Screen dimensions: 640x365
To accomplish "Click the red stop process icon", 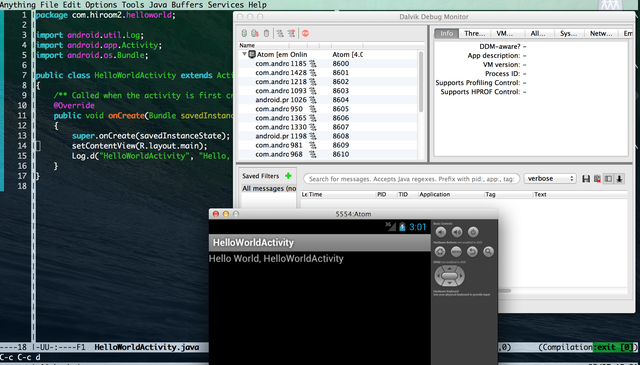I will [305, 33].
